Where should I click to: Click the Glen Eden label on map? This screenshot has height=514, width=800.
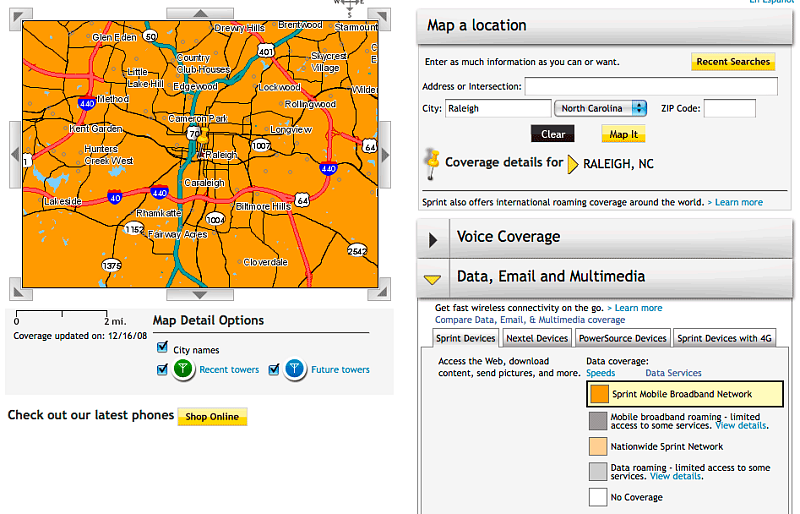pyautogui.click(x=114, y=37)
